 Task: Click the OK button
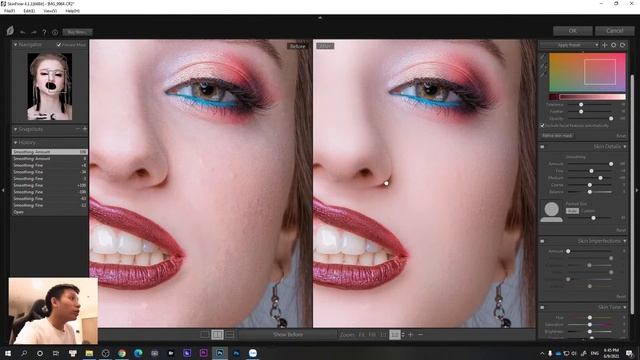point(572,31)
